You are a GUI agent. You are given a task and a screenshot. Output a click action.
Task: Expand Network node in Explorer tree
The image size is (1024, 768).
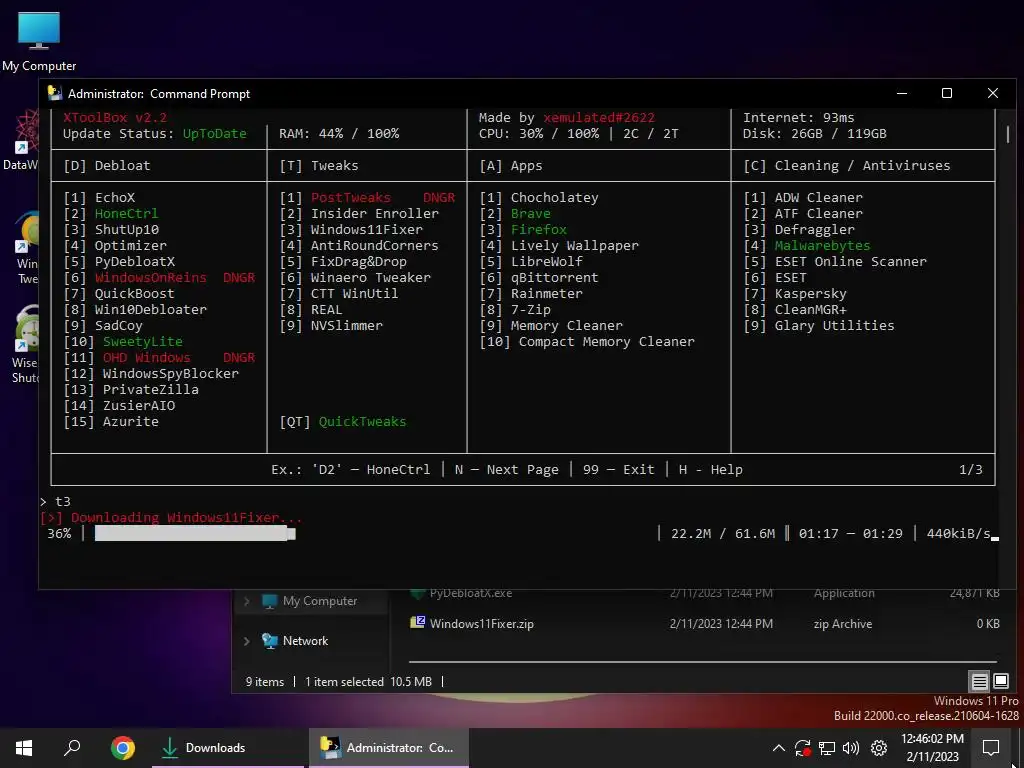[x=247, y=641]
